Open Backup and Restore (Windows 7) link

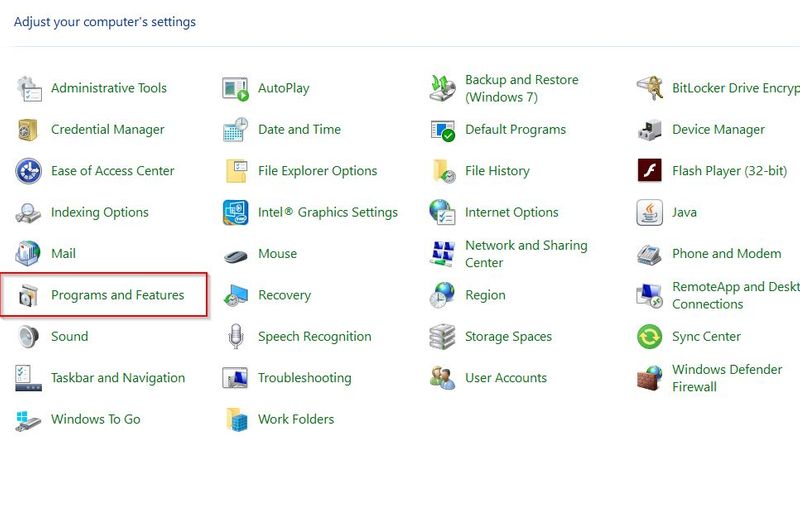pos(521,88)
